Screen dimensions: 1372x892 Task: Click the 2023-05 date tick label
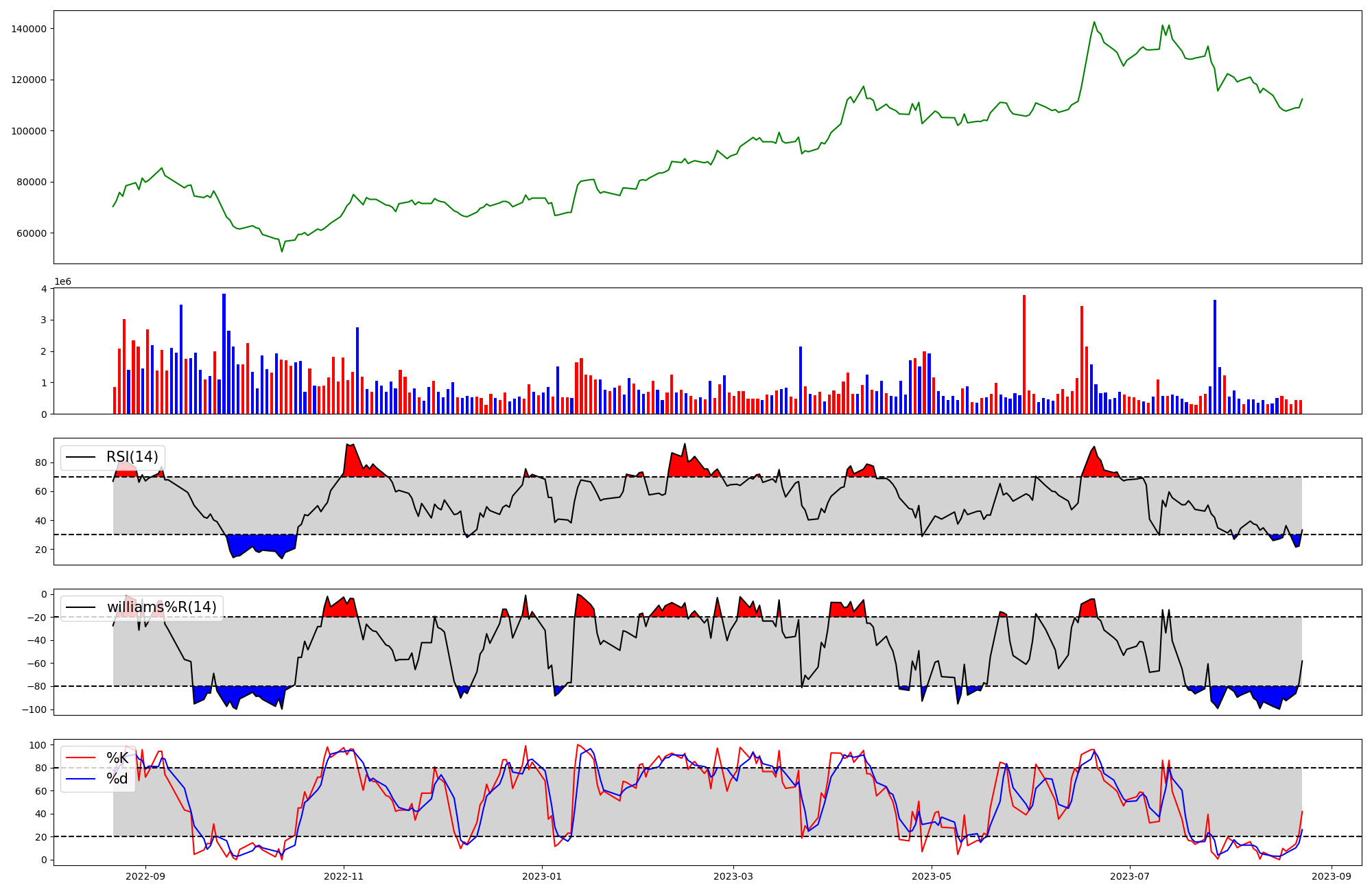[x=932, y=876]
